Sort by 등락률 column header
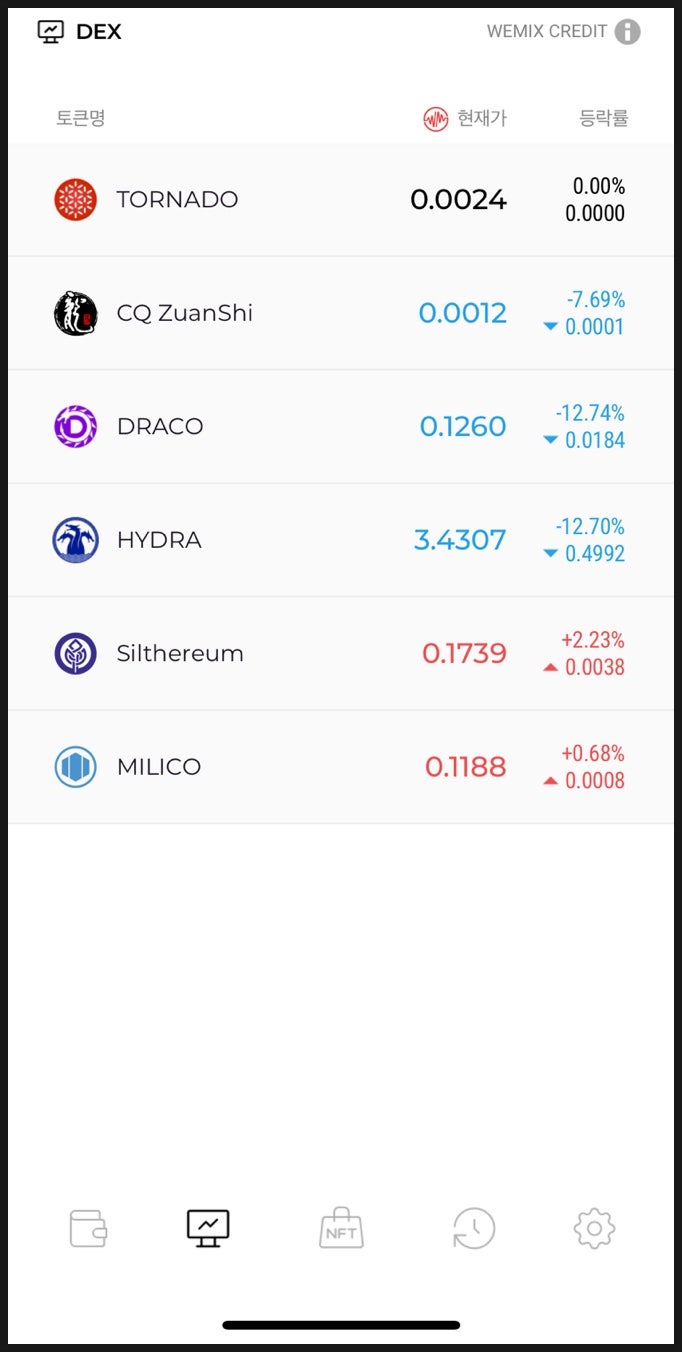The height and width of the screenshot is (1352, 682). pyautogui.click(x=604, y=118)
